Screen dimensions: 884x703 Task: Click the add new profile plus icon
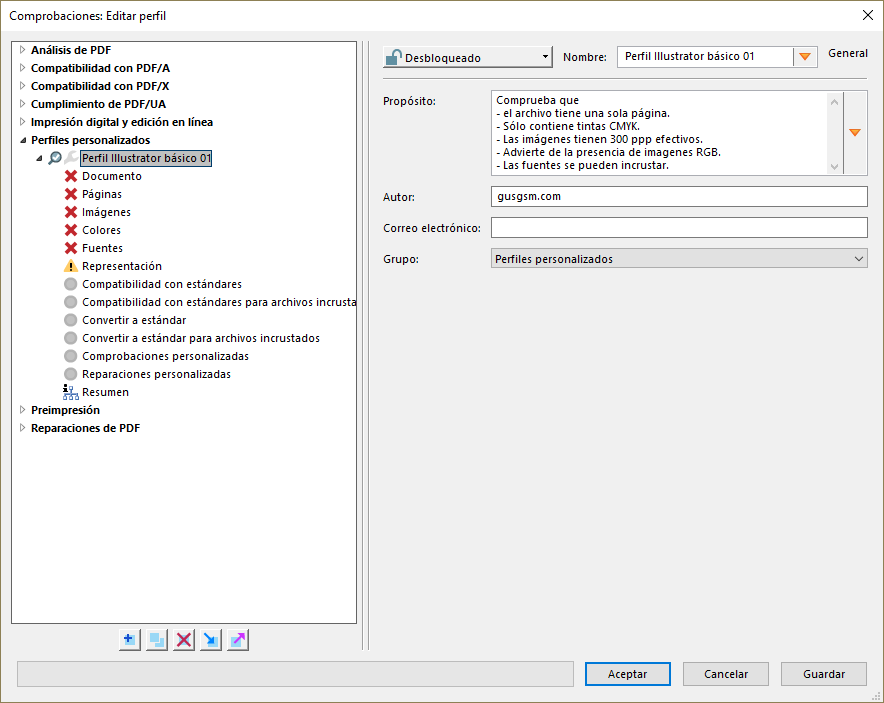coord(130,640)
